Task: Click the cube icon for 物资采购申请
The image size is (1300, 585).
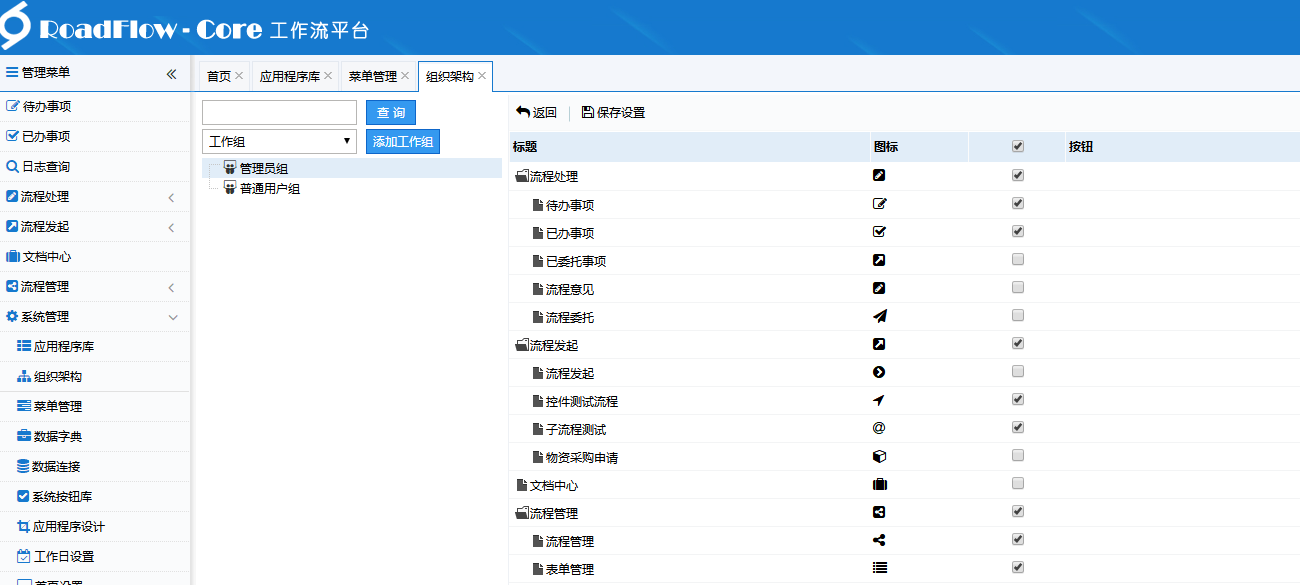Action: point(879,456)
